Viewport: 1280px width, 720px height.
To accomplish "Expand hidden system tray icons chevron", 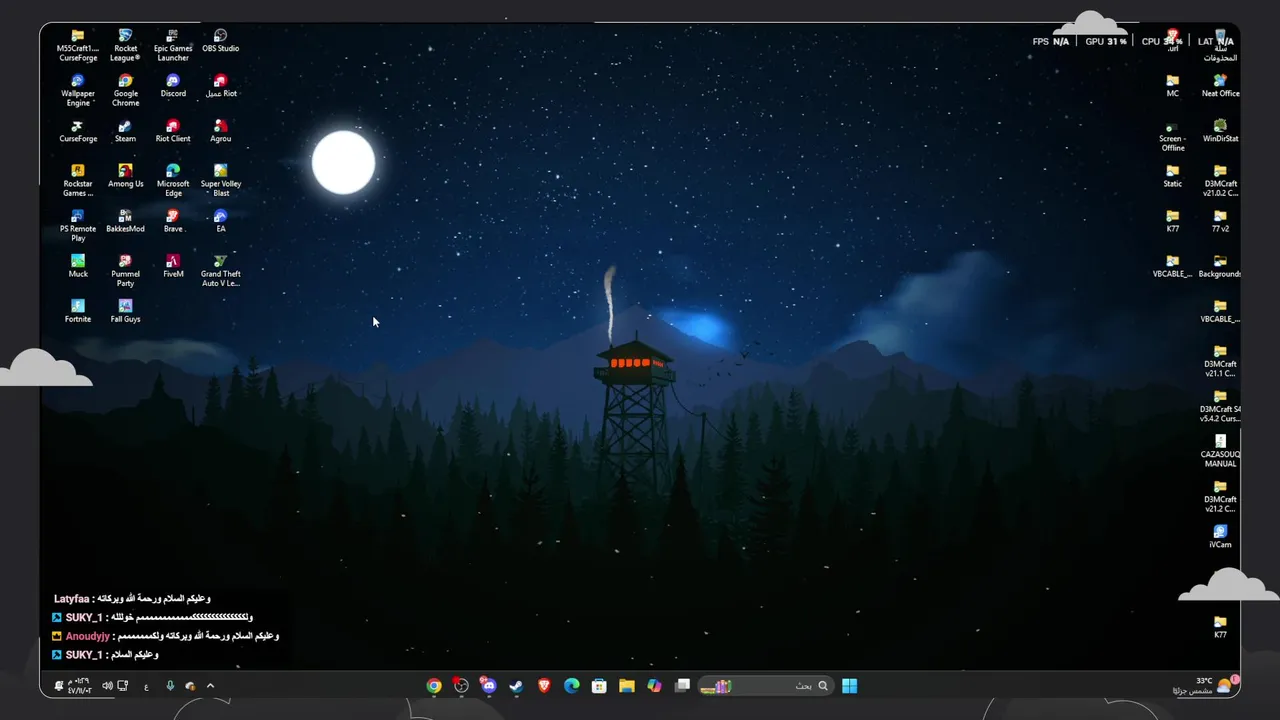I will coord(210,686).
